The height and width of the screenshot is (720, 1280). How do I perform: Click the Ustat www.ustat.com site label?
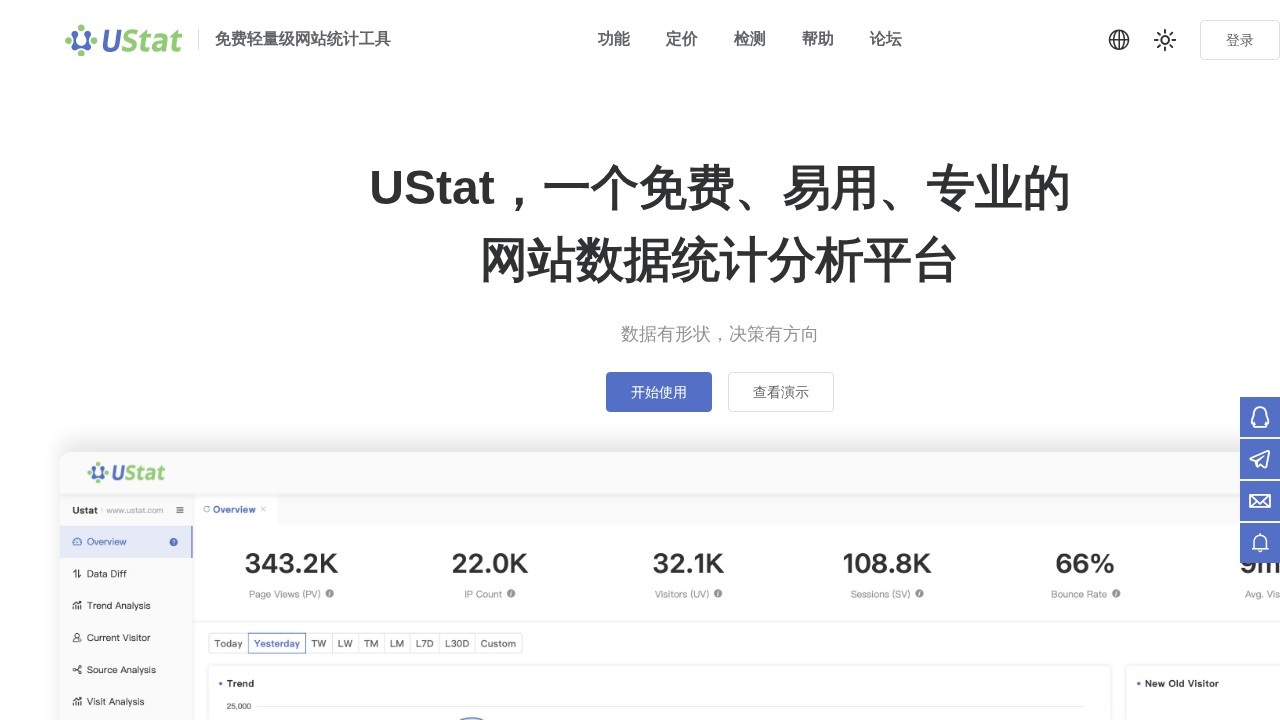click(118, 510)
